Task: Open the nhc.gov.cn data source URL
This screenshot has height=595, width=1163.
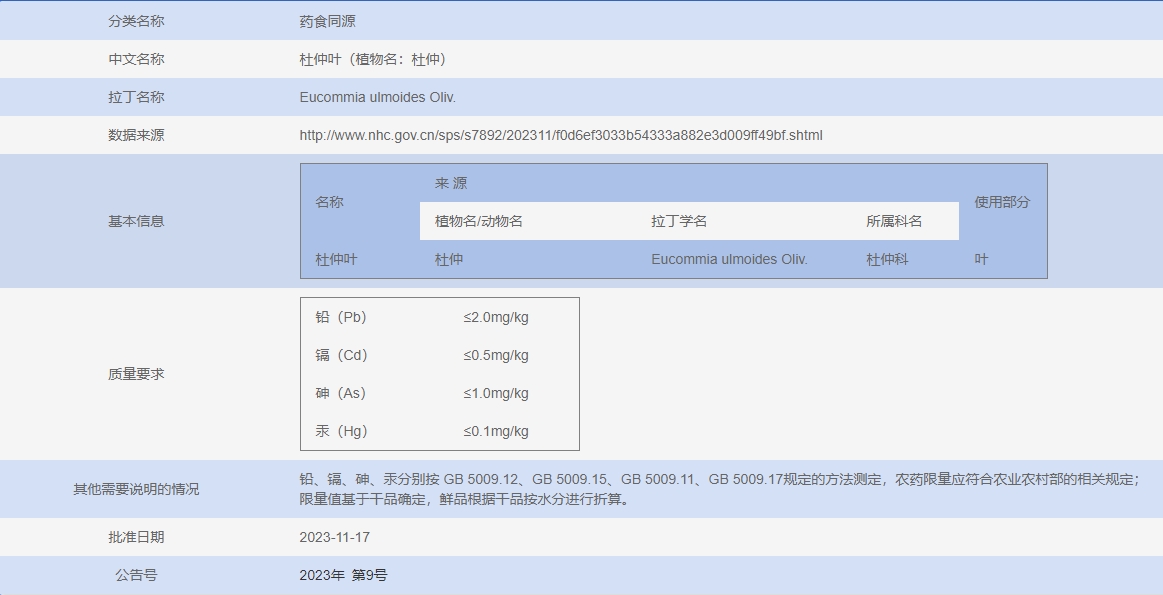Action: tap(561, 135)
